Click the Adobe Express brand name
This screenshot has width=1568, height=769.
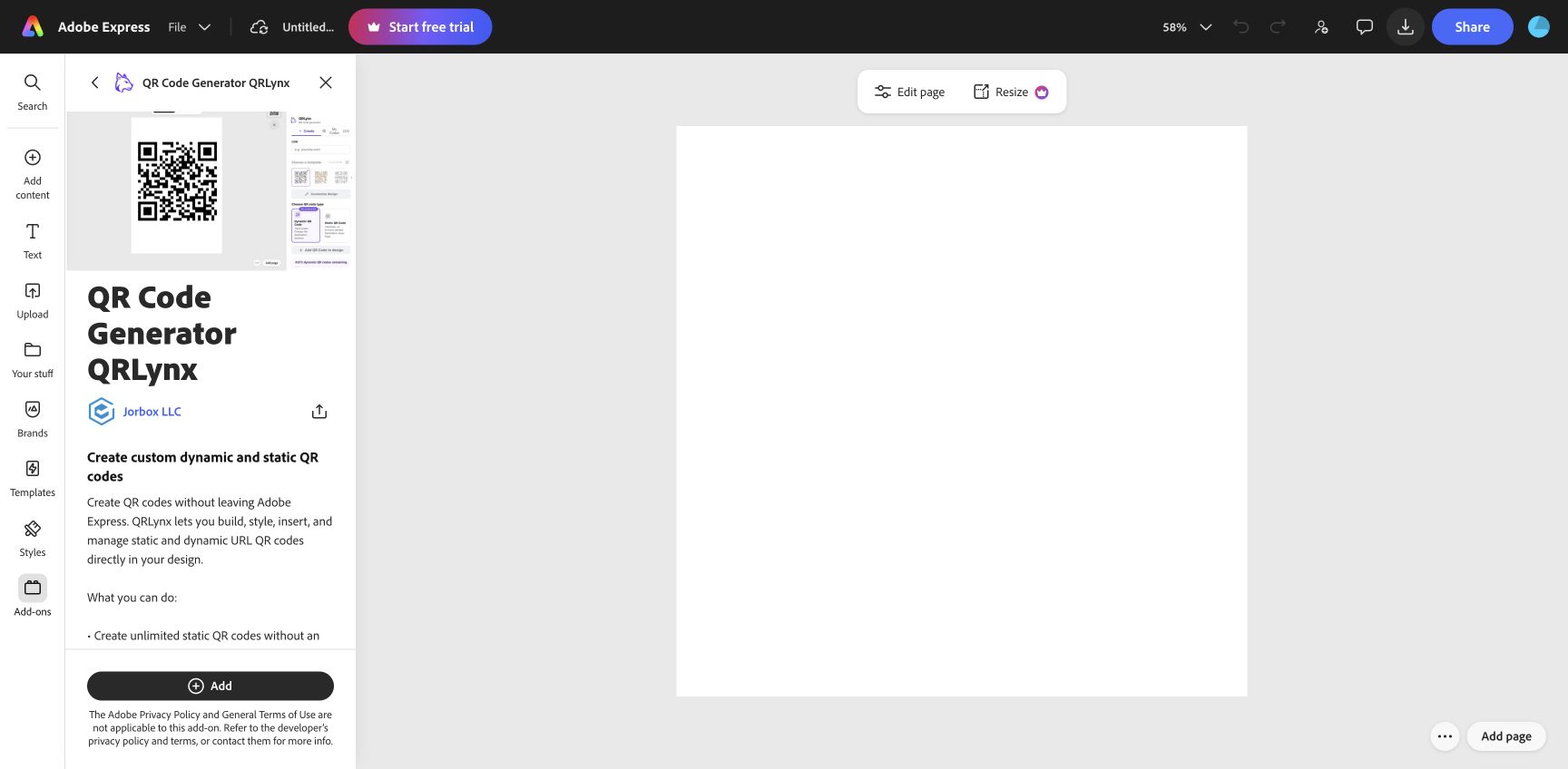click(104, 27)
